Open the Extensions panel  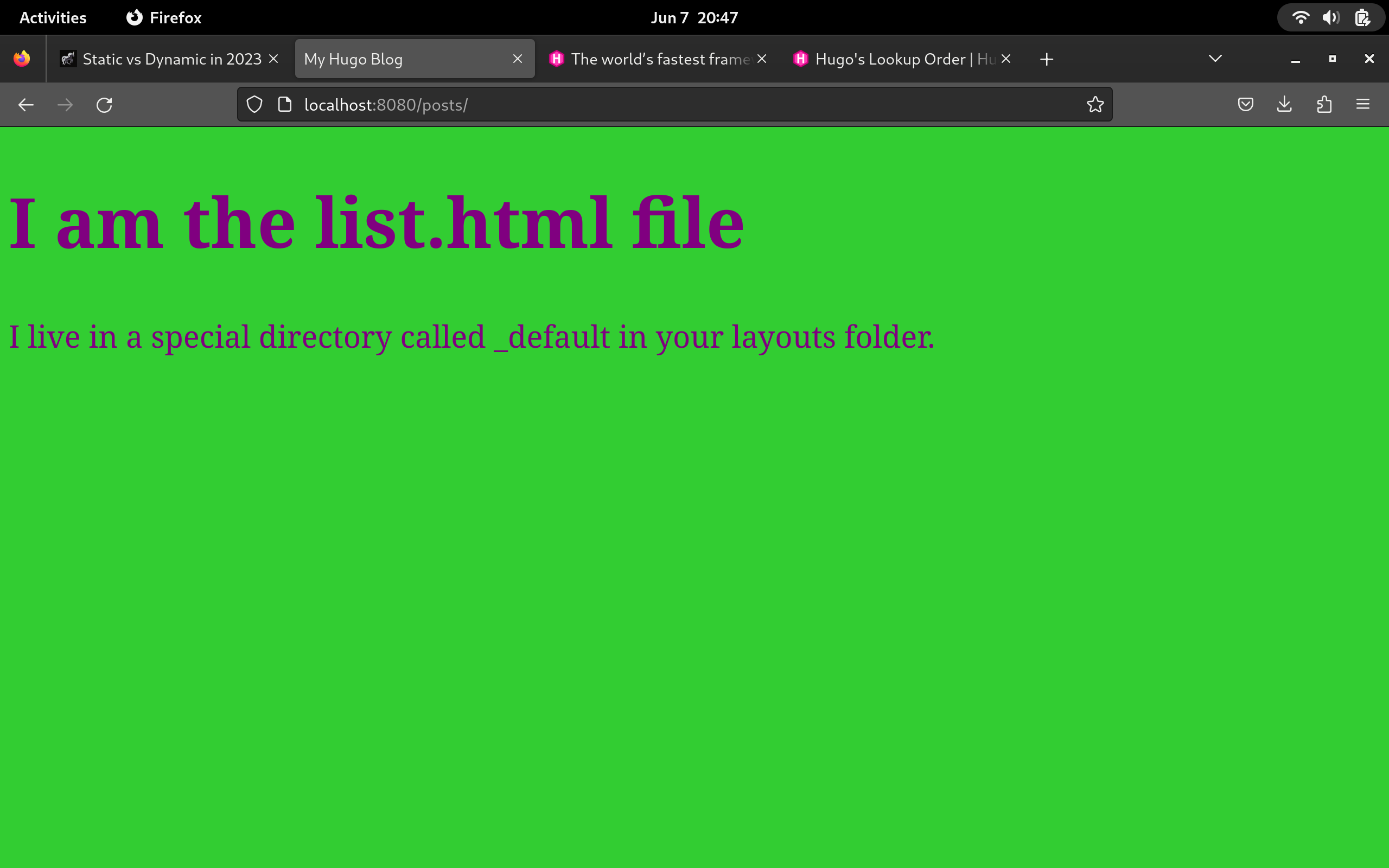[1323, 104]
